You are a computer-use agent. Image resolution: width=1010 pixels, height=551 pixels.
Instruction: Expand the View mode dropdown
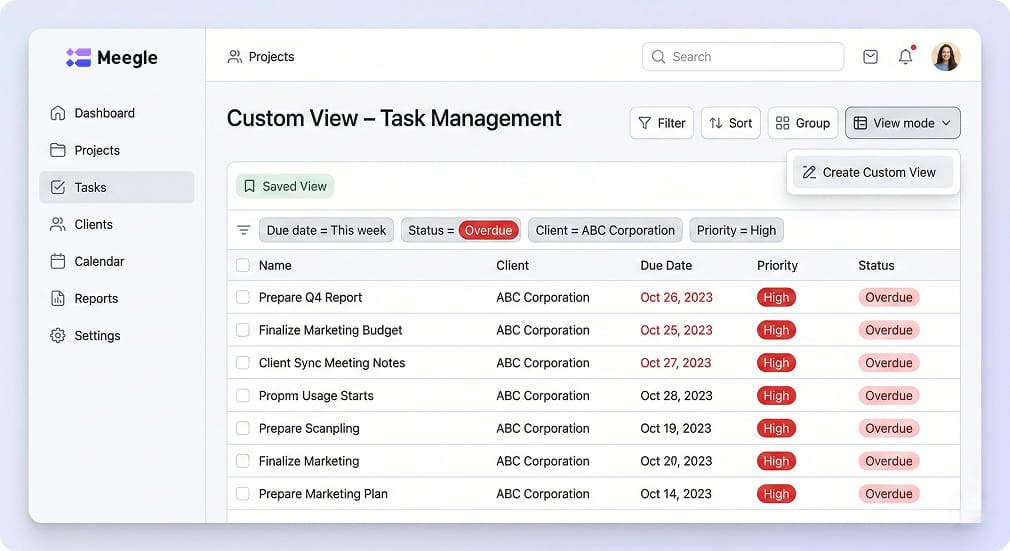[x=902, y=123]
